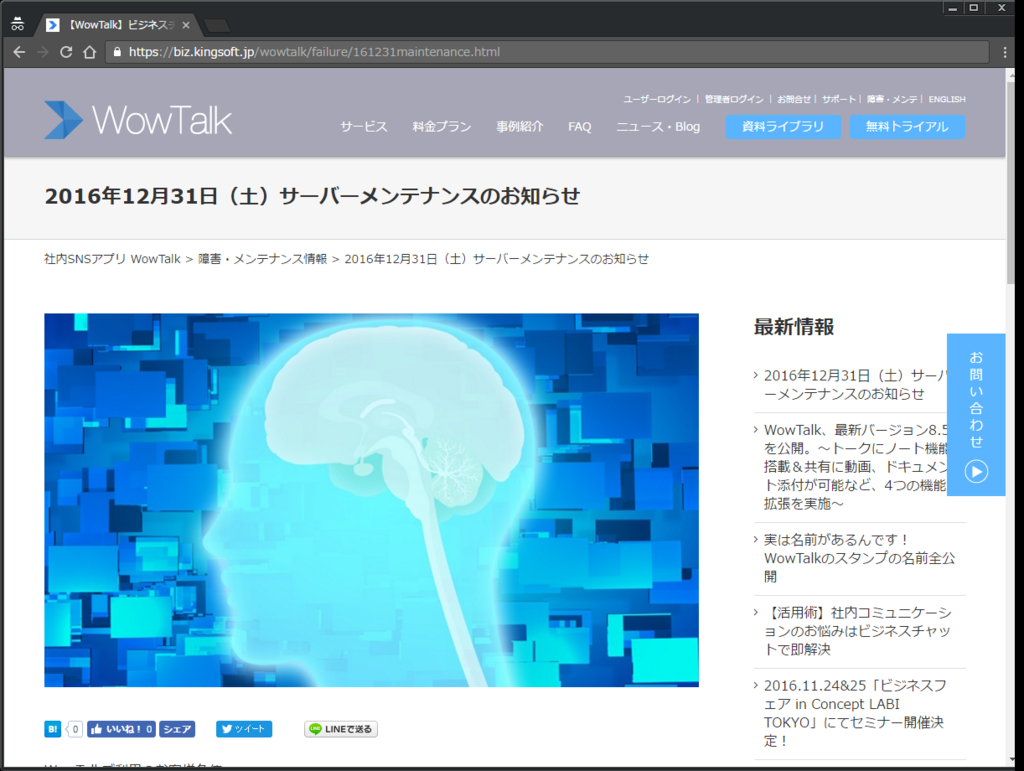Minimize the browser window
1024x771 pixels.
point(953,8)
